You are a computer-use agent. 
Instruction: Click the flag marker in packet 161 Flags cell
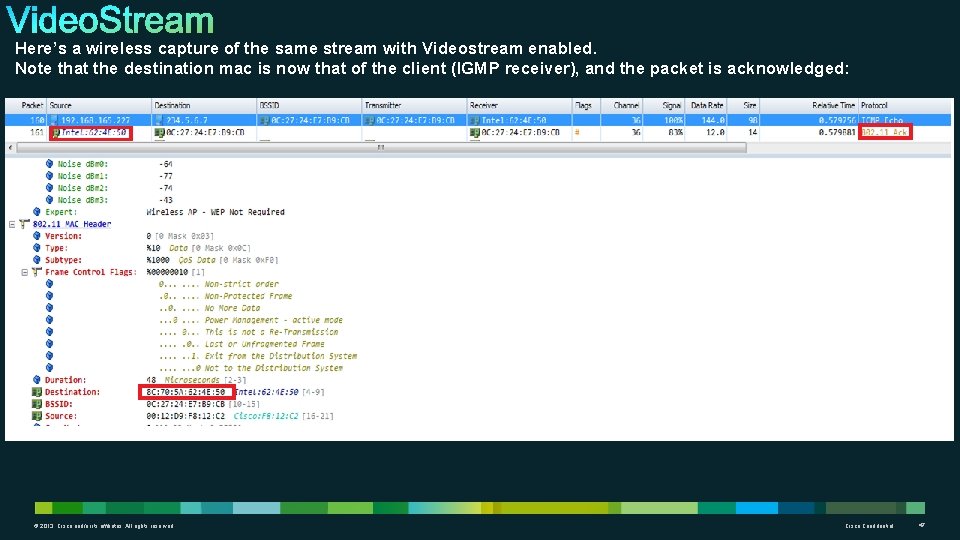pyautogui.click(x=577, y=132)
